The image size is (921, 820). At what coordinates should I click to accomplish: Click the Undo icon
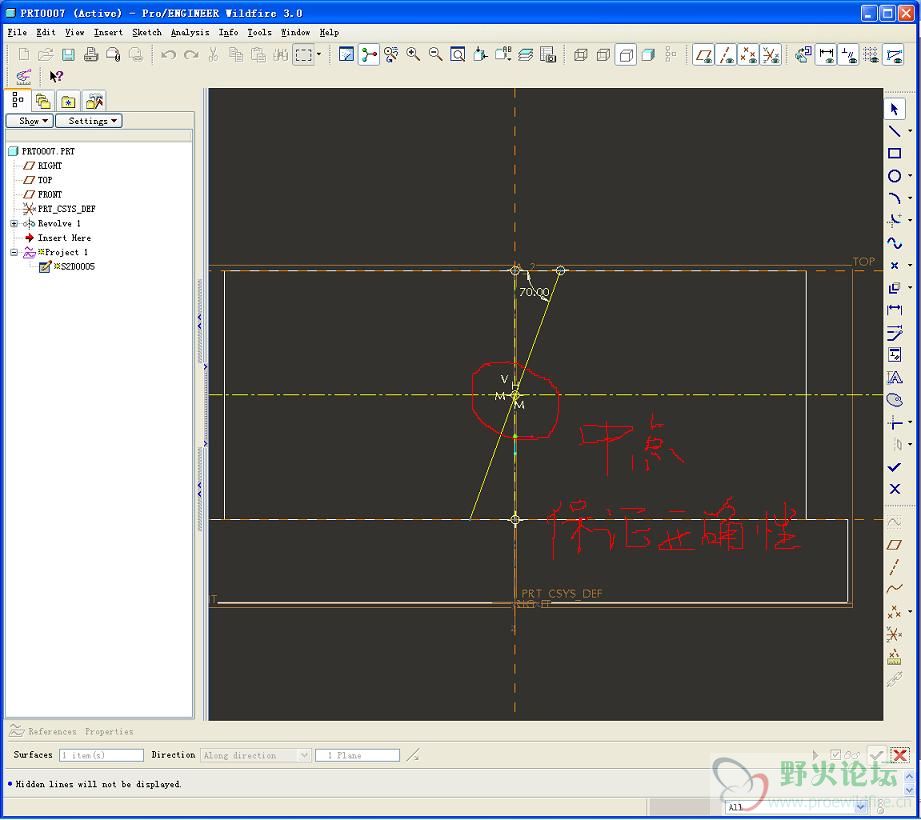(x=169, y=55)
